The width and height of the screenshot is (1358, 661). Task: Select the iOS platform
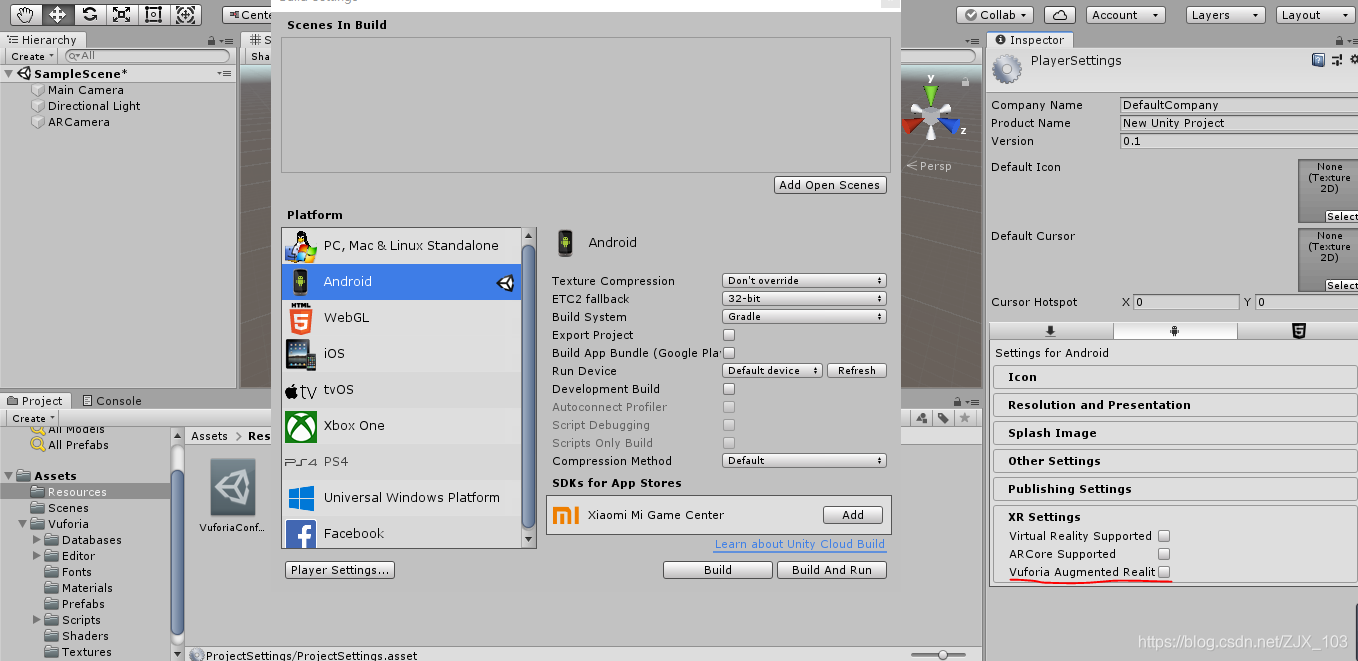click(402, 353)
